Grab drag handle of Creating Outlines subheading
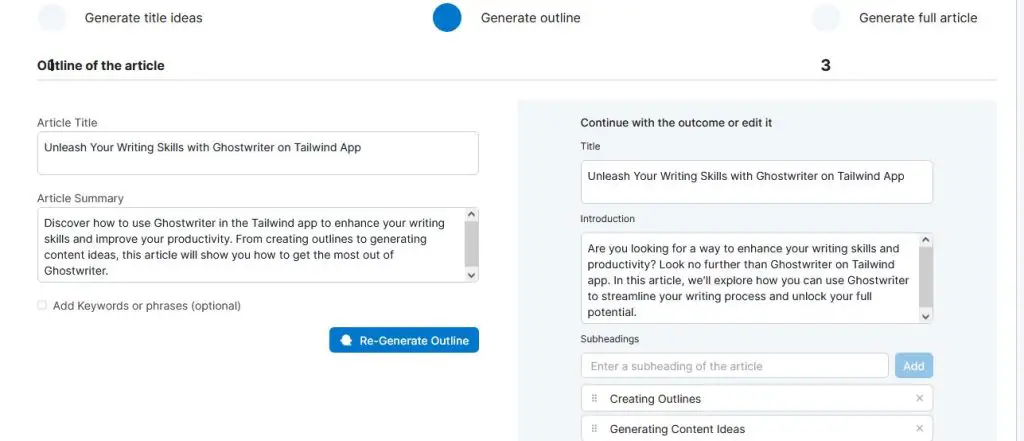The width and height of the screenshot is (1024, 441). (x=594, y=399)
